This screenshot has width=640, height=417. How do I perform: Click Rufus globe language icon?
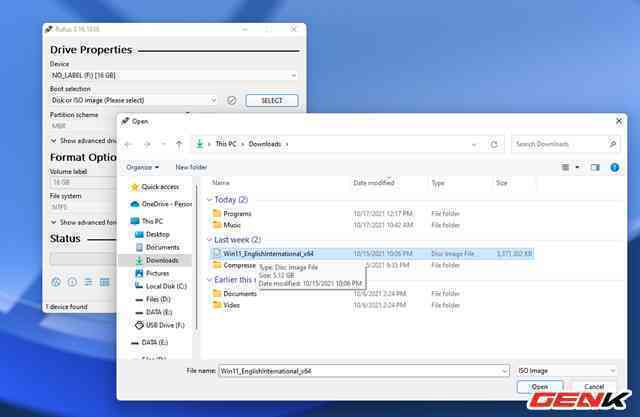(x=56, y=282)
